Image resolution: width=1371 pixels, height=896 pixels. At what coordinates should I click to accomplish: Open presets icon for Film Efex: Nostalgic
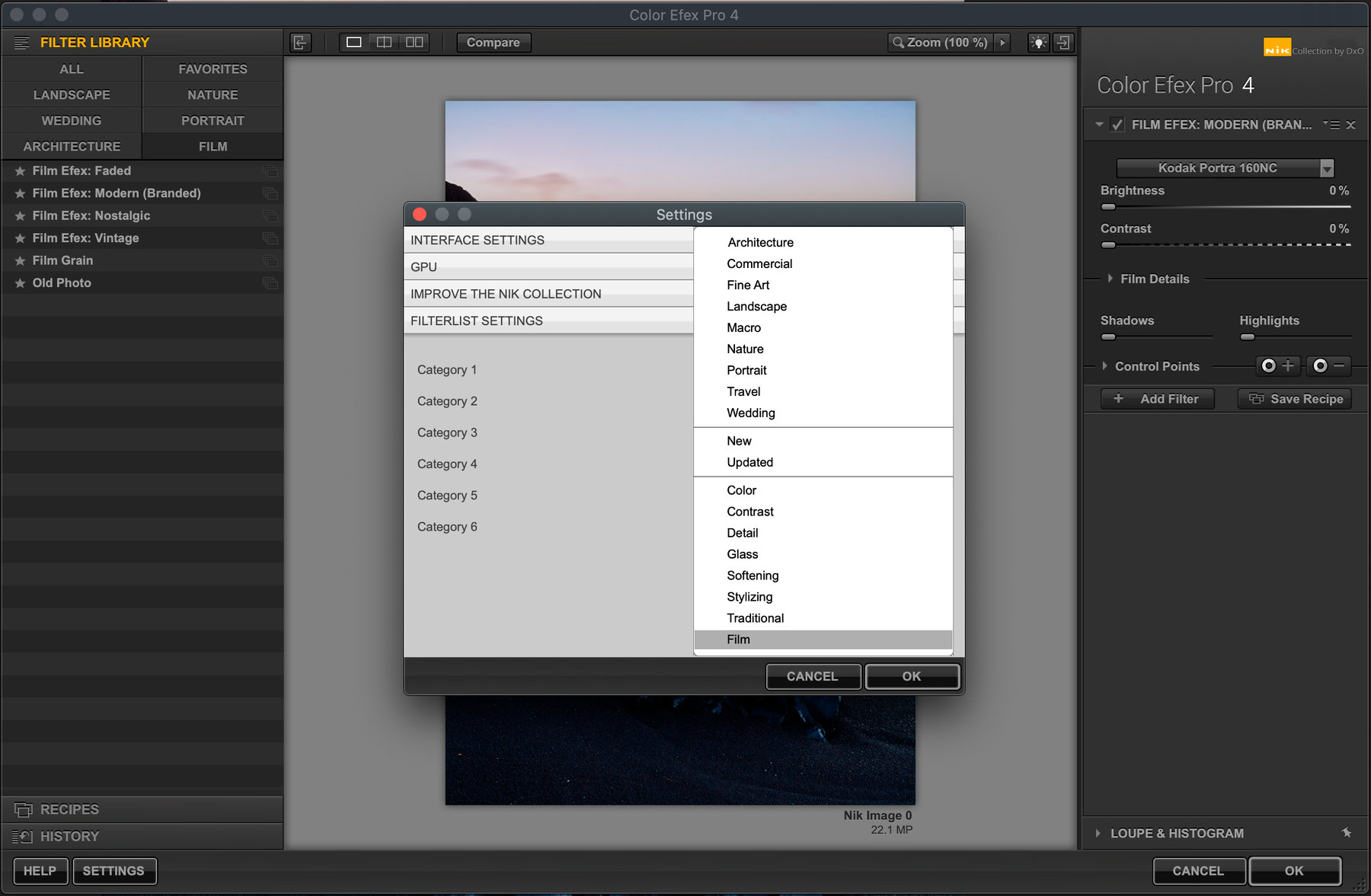[270, 216]
